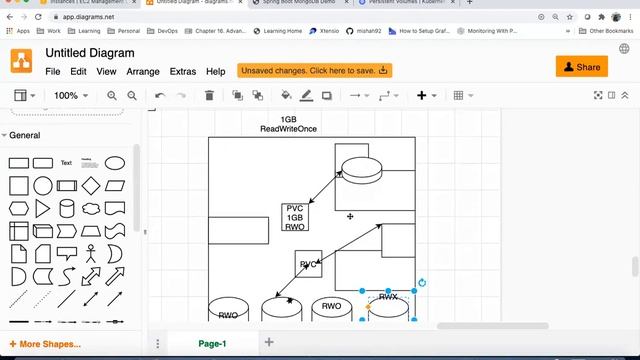Screen dimensions: 640x360
Task: Open the Arrange menu
Action: point(143,71)
